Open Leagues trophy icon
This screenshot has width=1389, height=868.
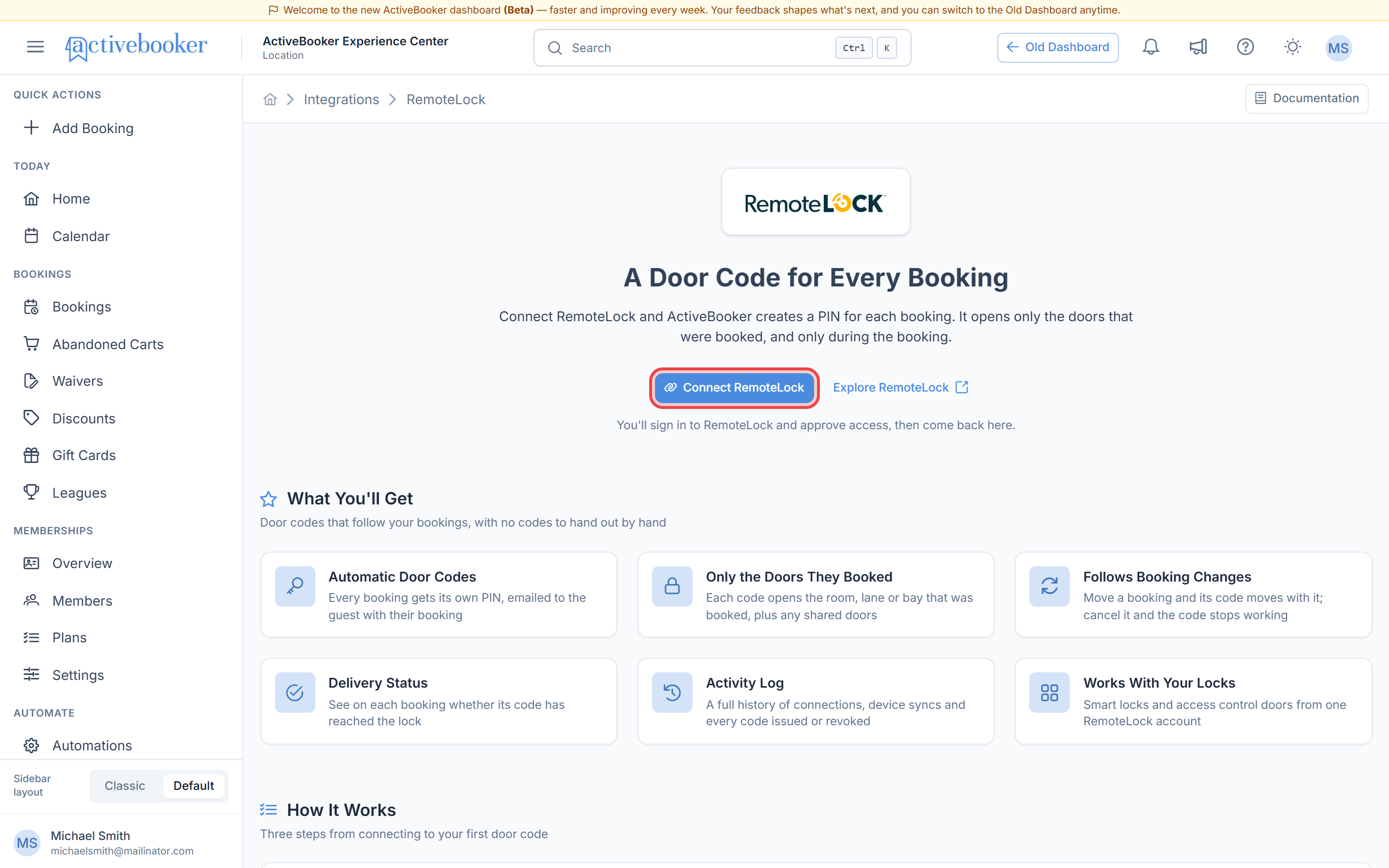31,492
